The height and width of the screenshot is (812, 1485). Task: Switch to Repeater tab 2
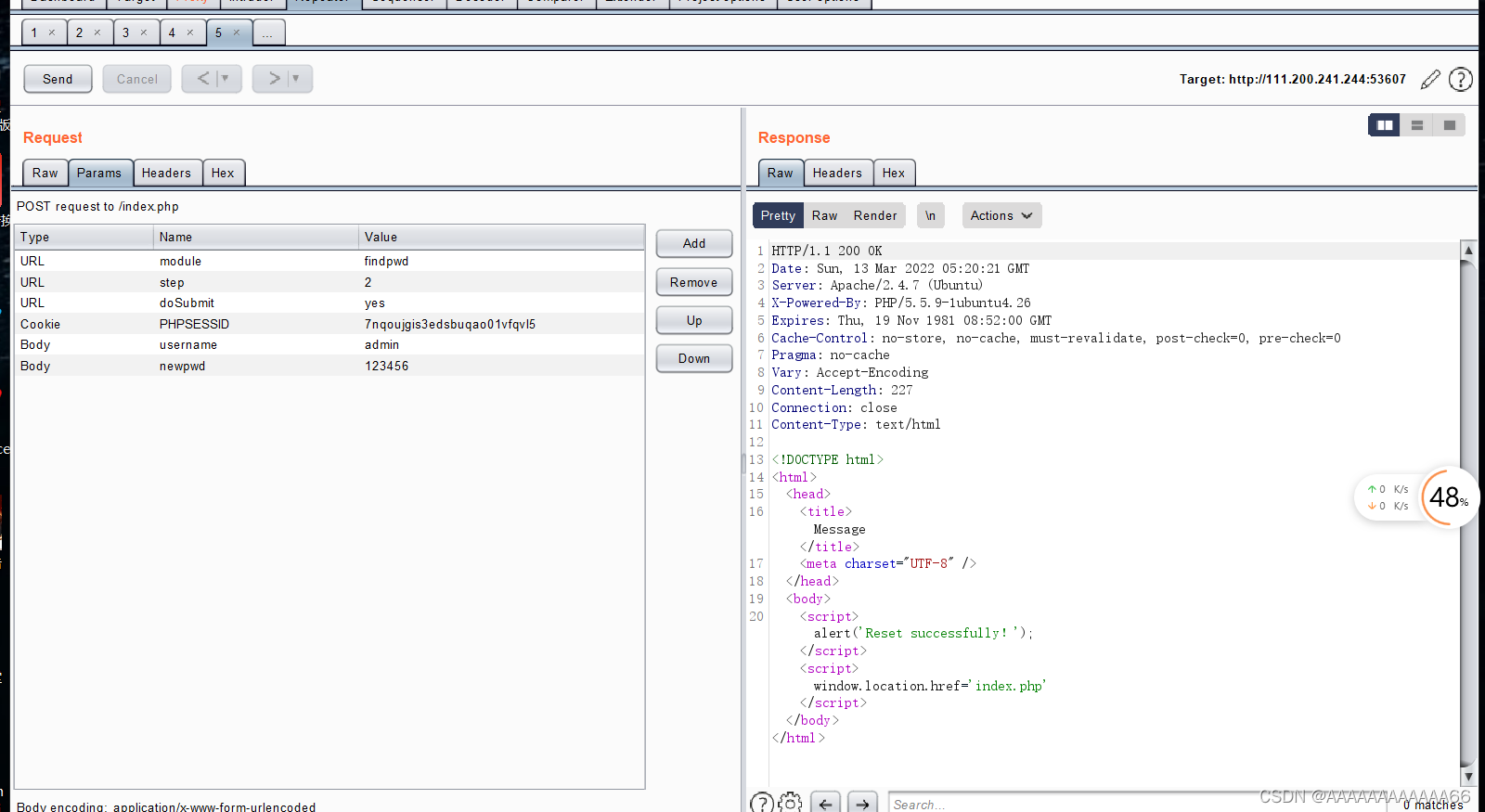pos(80,32)
